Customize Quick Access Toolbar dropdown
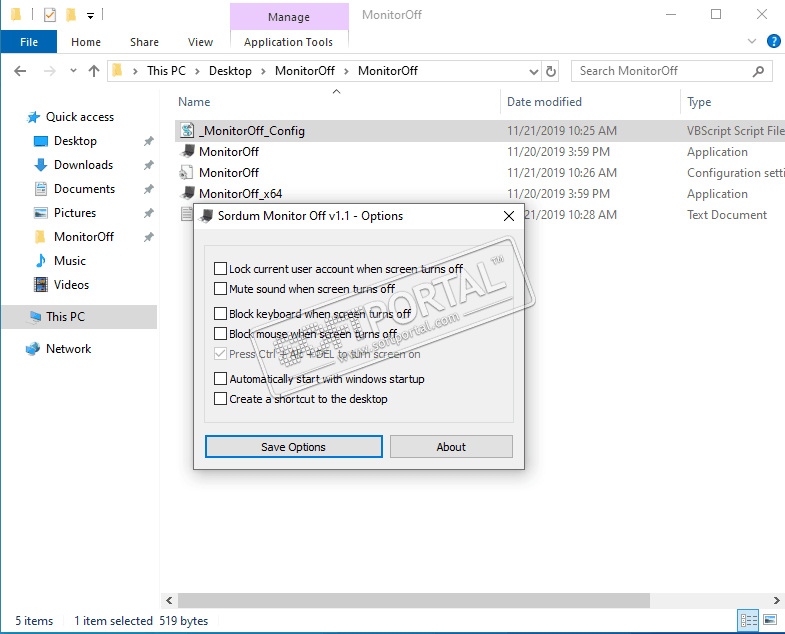Image resolution: width=785 pixels, height=634 pixels. tap(90, 16)
